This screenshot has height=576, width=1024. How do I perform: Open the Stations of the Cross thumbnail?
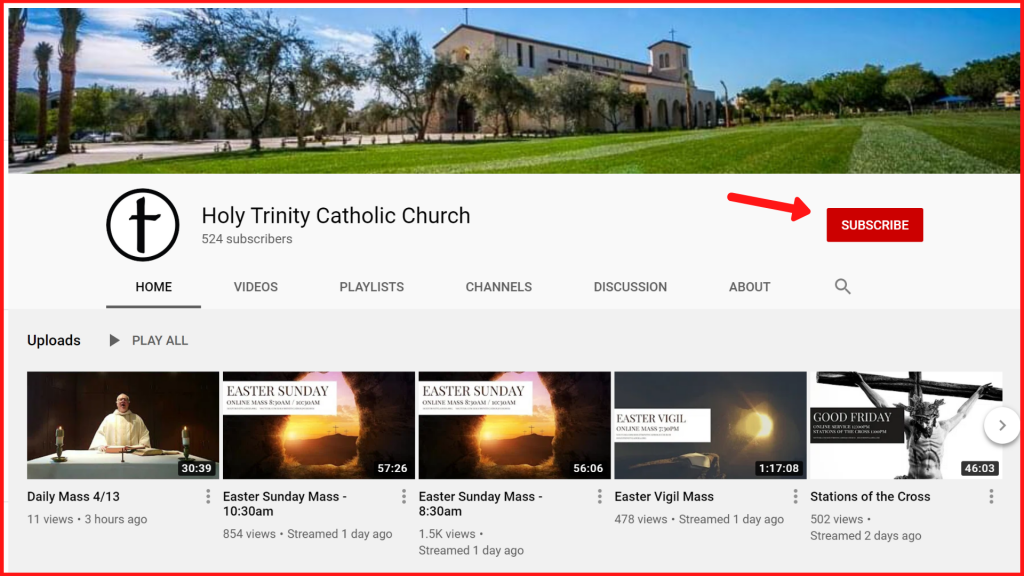pos(906,425)
